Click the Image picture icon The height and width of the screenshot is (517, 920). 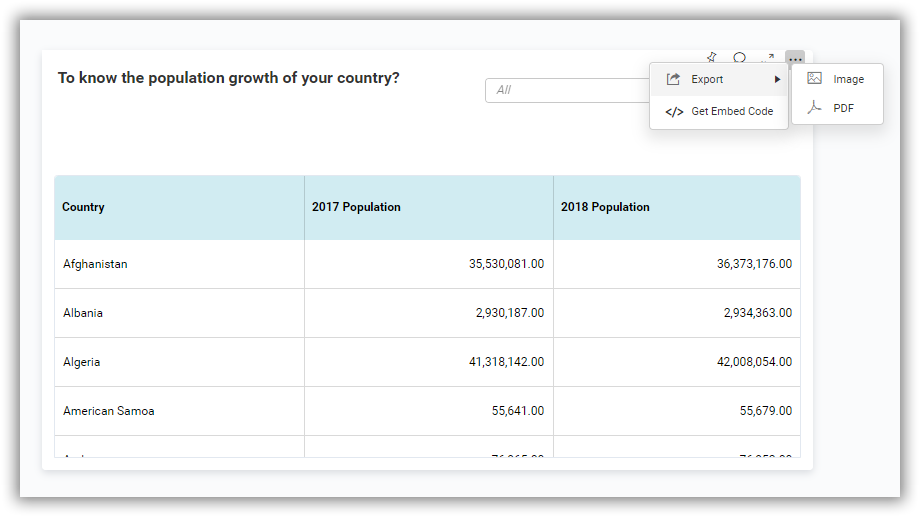click(814, 78)
